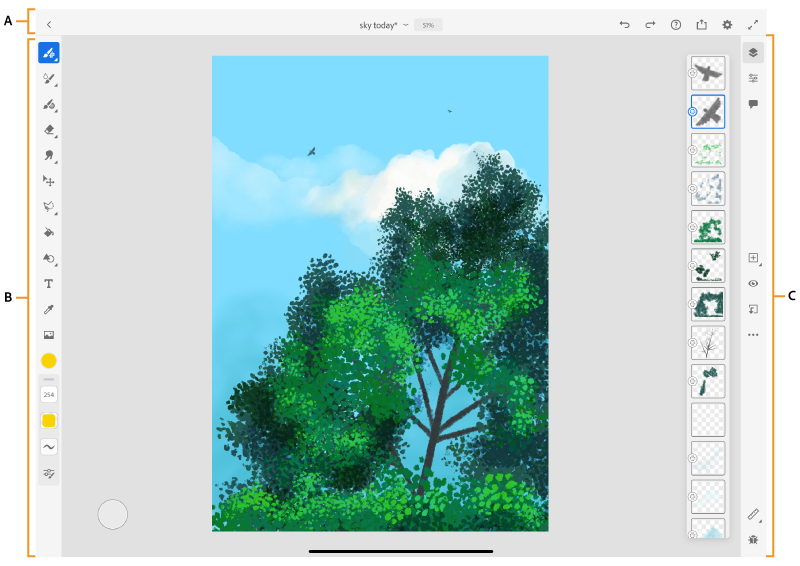Click the document title sky today
This screenshot has height=566, width=800.
coord(378,25)
